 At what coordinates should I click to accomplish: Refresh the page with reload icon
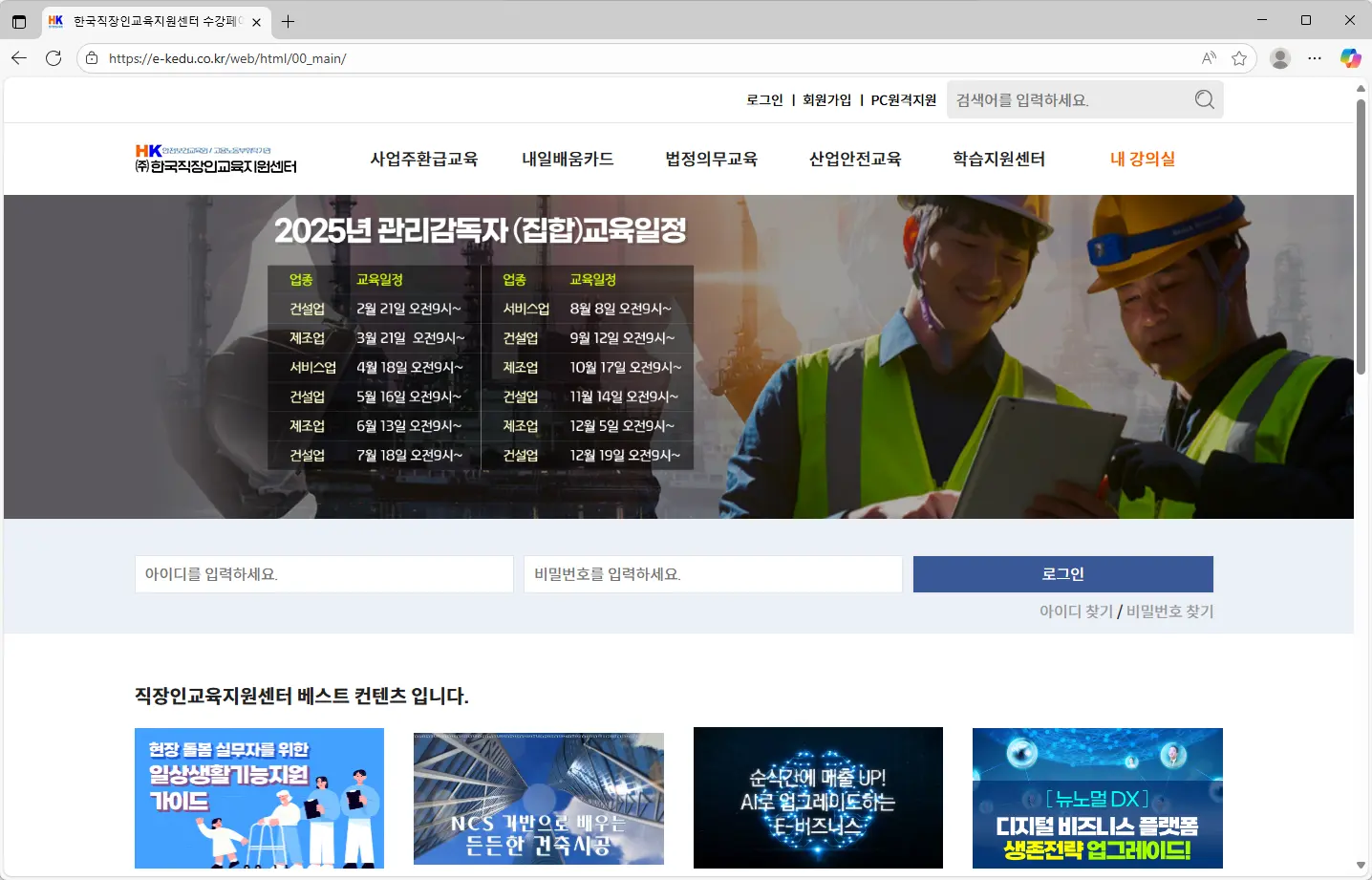[x=54, y=58]
